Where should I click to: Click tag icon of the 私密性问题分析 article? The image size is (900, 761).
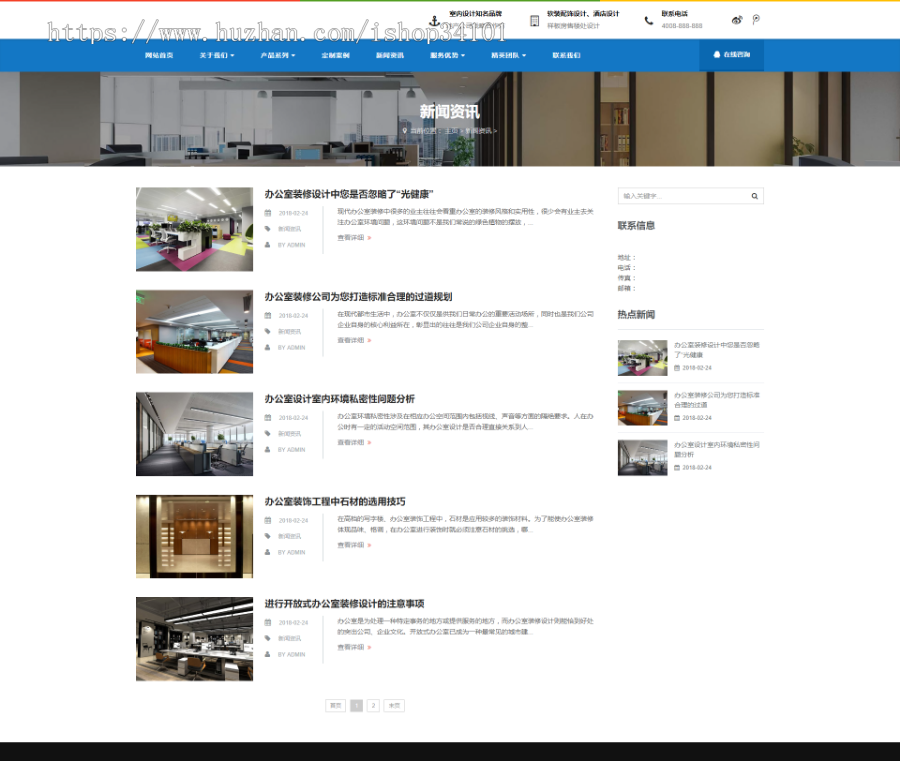[267, 433]
